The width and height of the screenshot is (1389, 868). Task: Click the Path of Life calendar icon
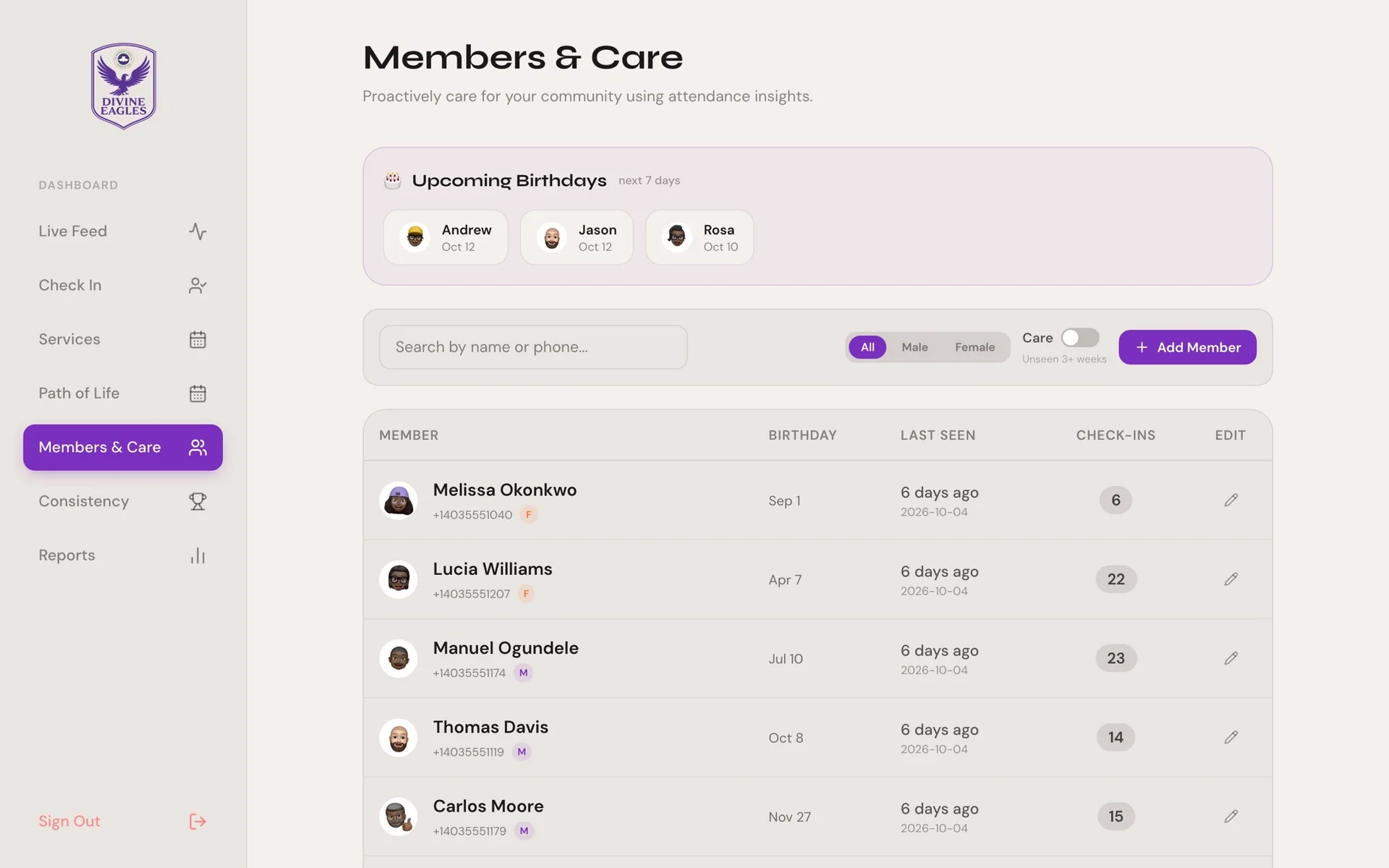tap(197, 393)
